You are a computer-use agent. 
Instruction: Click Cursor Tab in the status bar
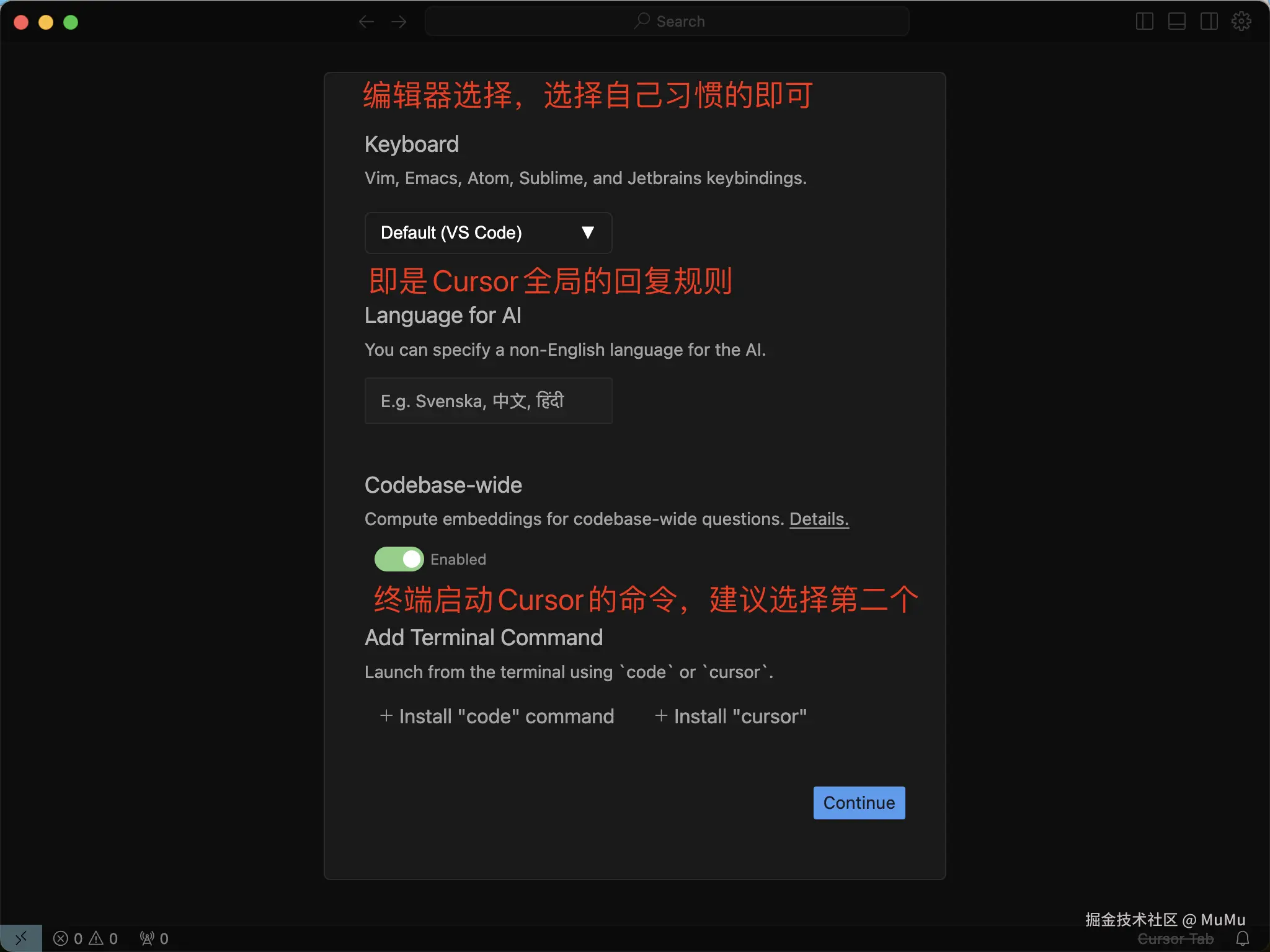[1175, 938]
